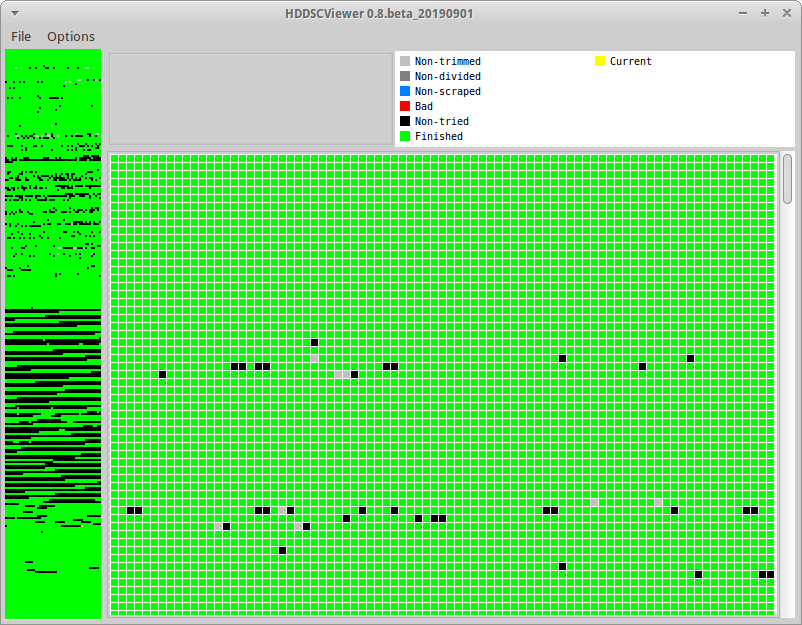
Task: Click the yellow Current legend swatch
Action: (599, 61)
